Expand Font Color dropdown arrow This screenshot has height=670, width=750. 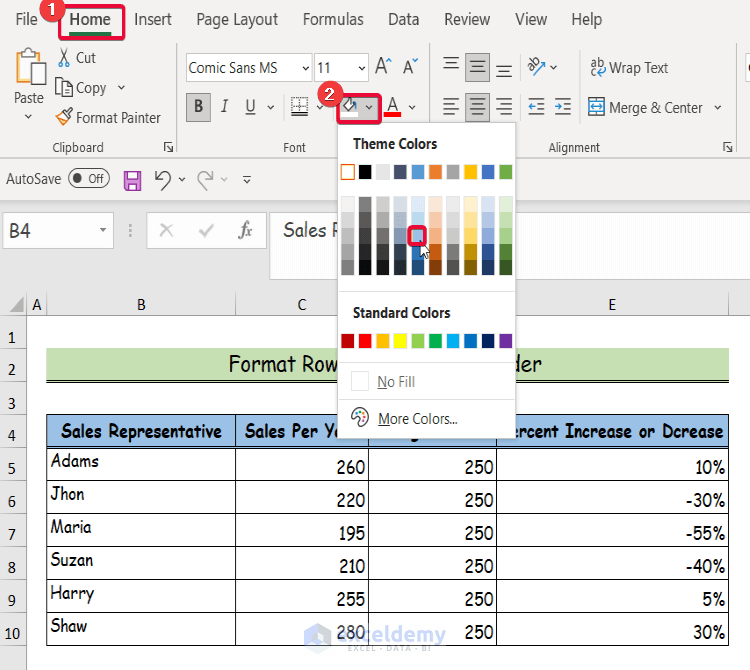point(412,107)
